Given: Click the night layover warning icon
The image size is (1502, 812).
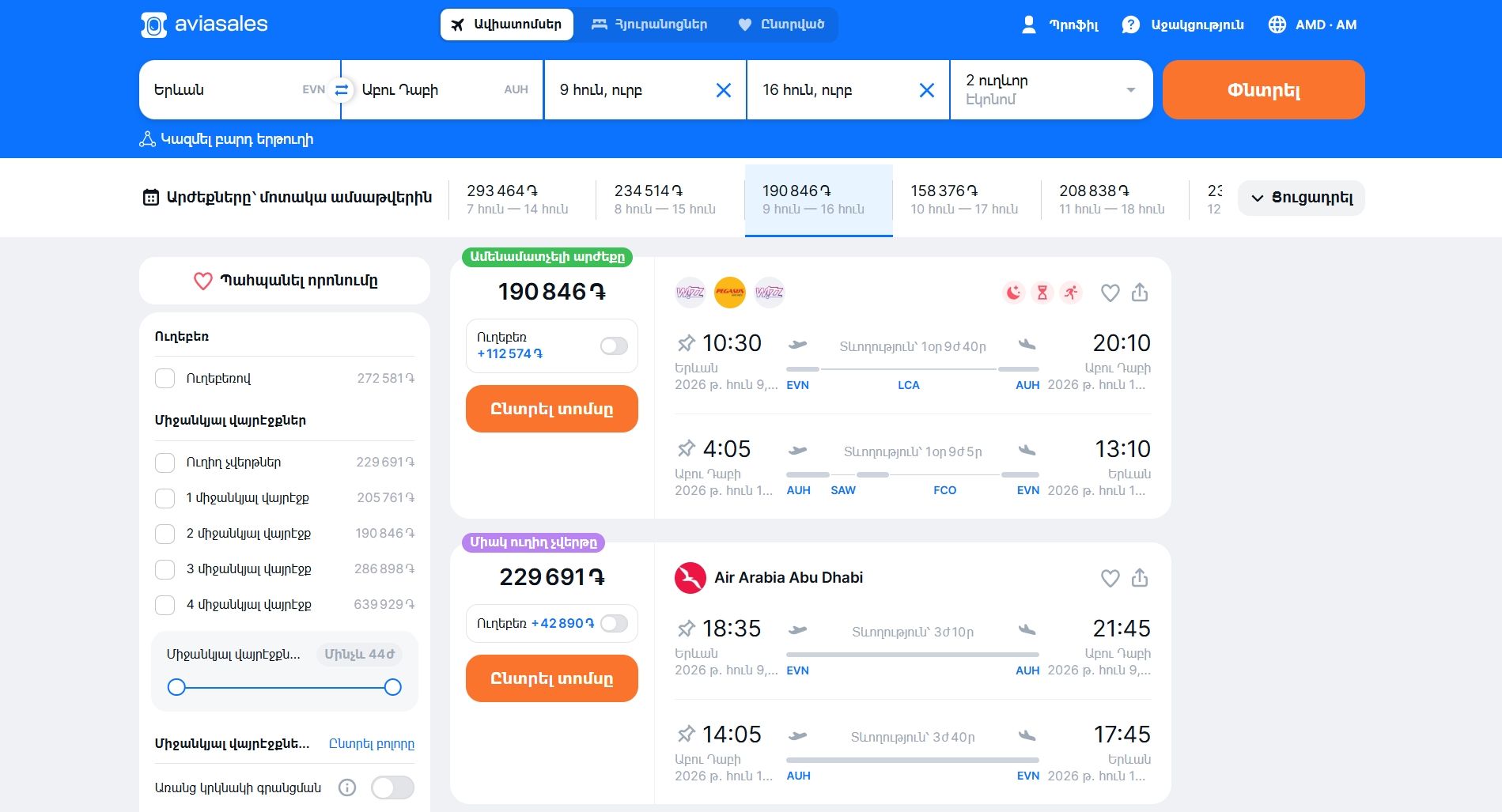Looking at the screenshot, I should click(x=1013, y=293).
